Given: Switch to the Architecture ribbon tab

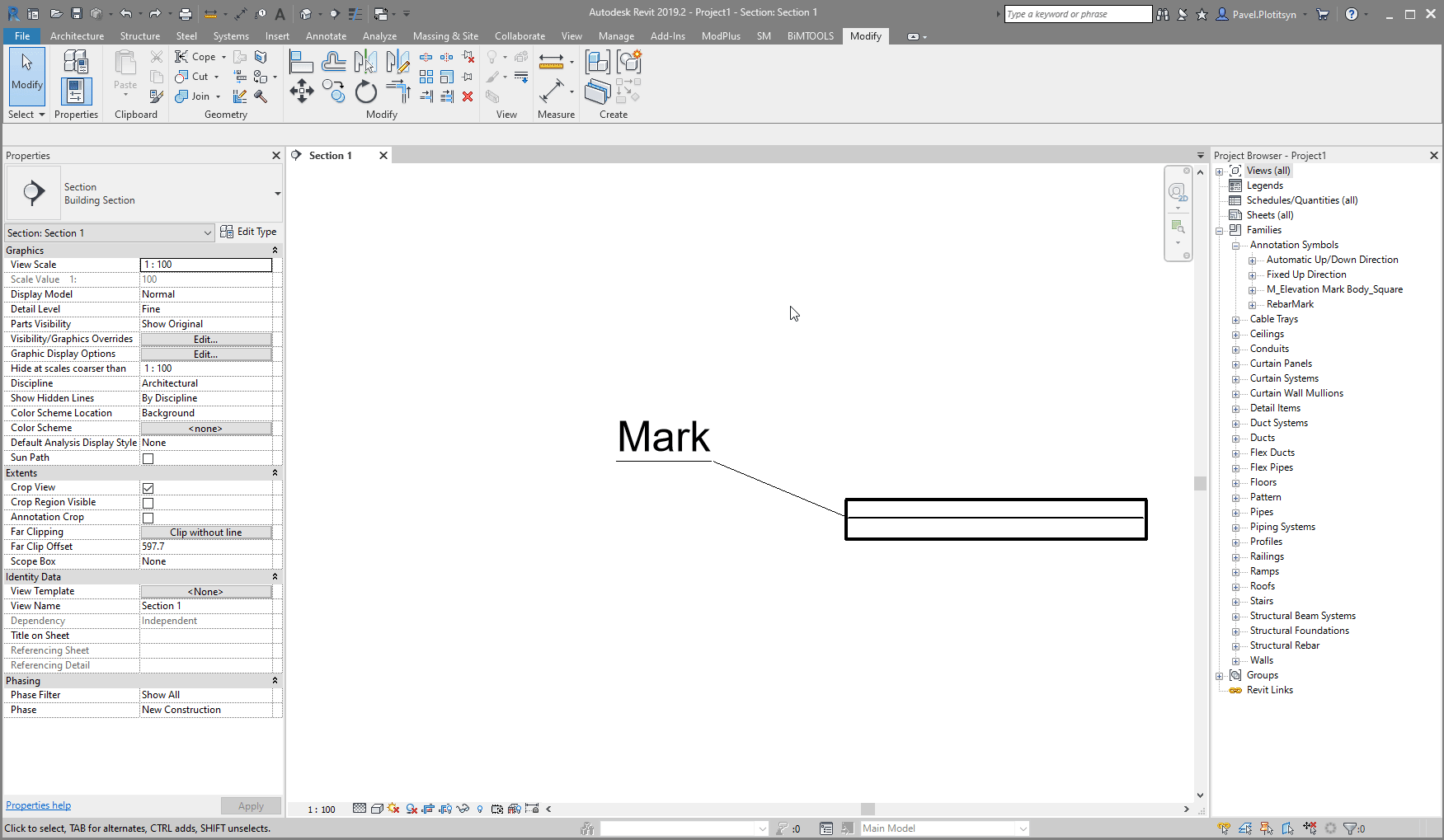Looking at the screenshot, I should 77,35.
